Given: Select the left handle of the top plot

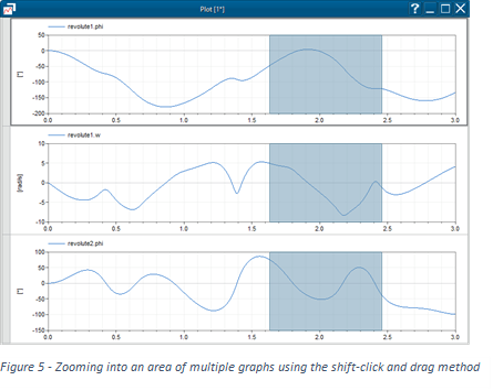Looking at the screenshot, I should click(x=6, y=72).
